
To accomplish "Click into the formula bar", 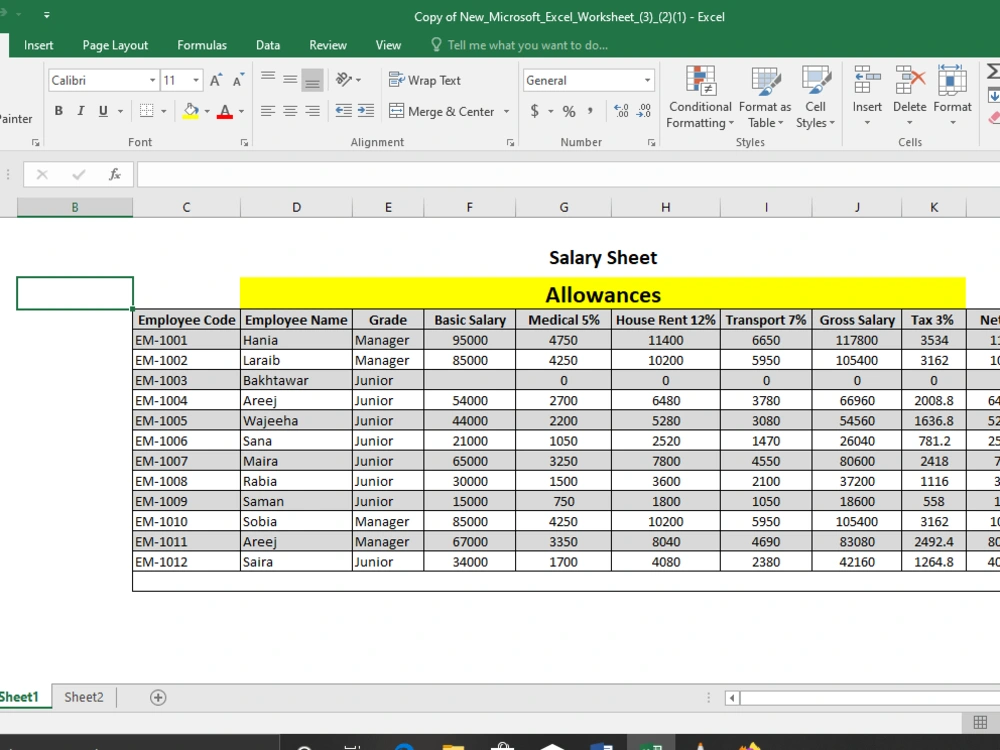I will [x=568, y=174].
